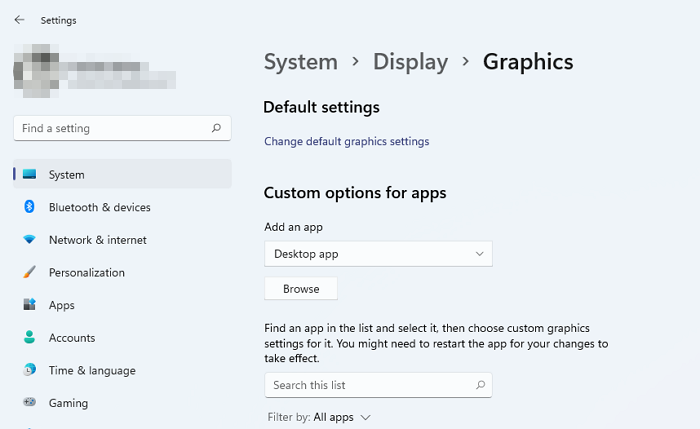Screen dimensions: 700x429
Task: Go to Display in the breadcrumb
Action: coord(410,62)
